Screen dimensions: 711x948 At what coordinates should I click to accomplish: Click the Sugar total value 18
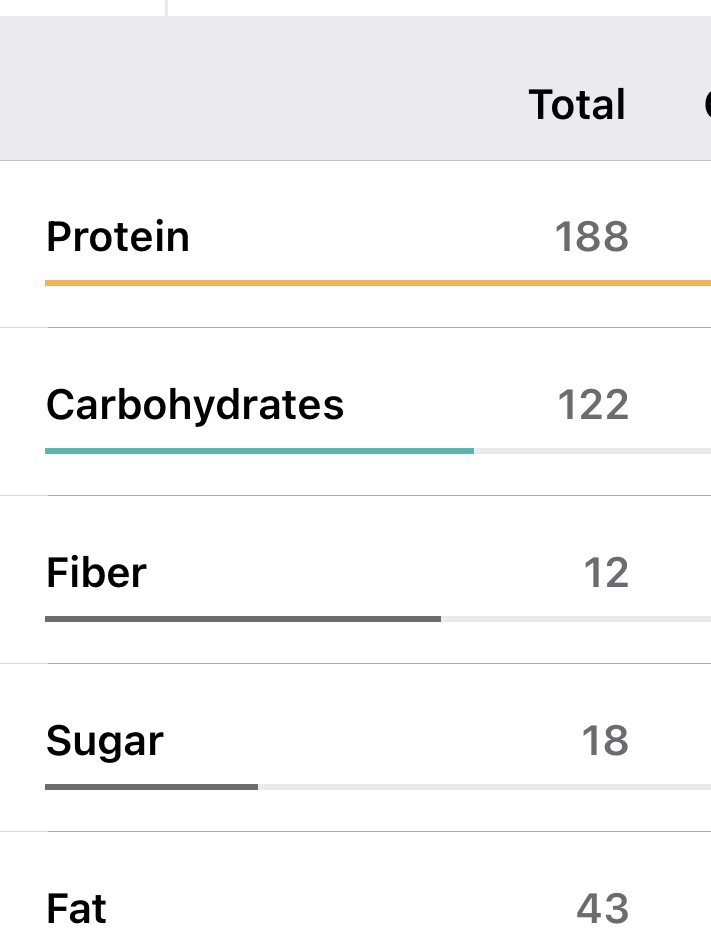pyautogui.click(x=605, y=741)
